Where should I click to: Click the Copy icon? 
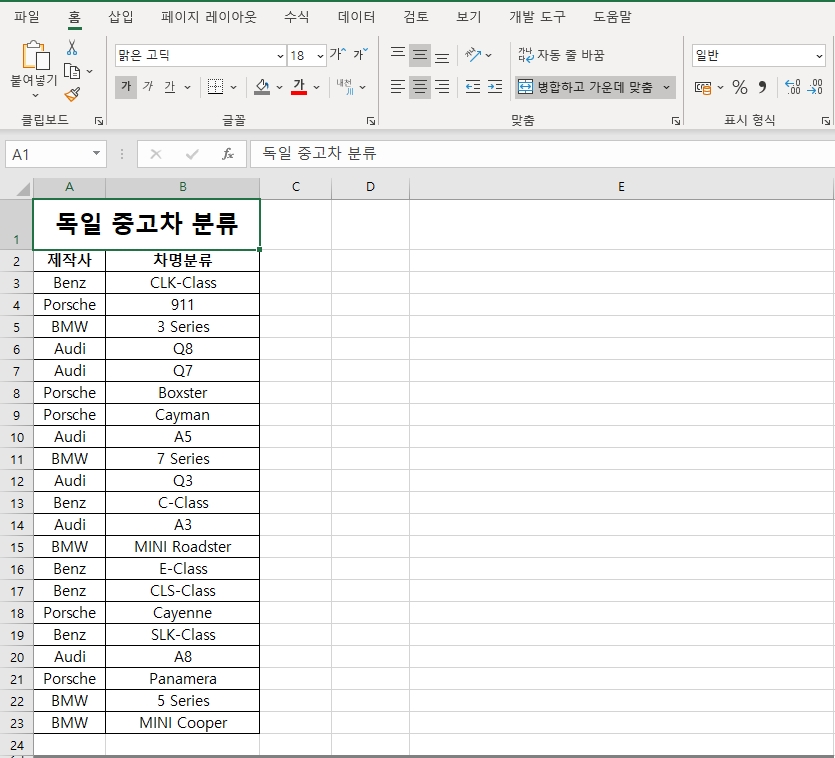[x=72, y=71]
